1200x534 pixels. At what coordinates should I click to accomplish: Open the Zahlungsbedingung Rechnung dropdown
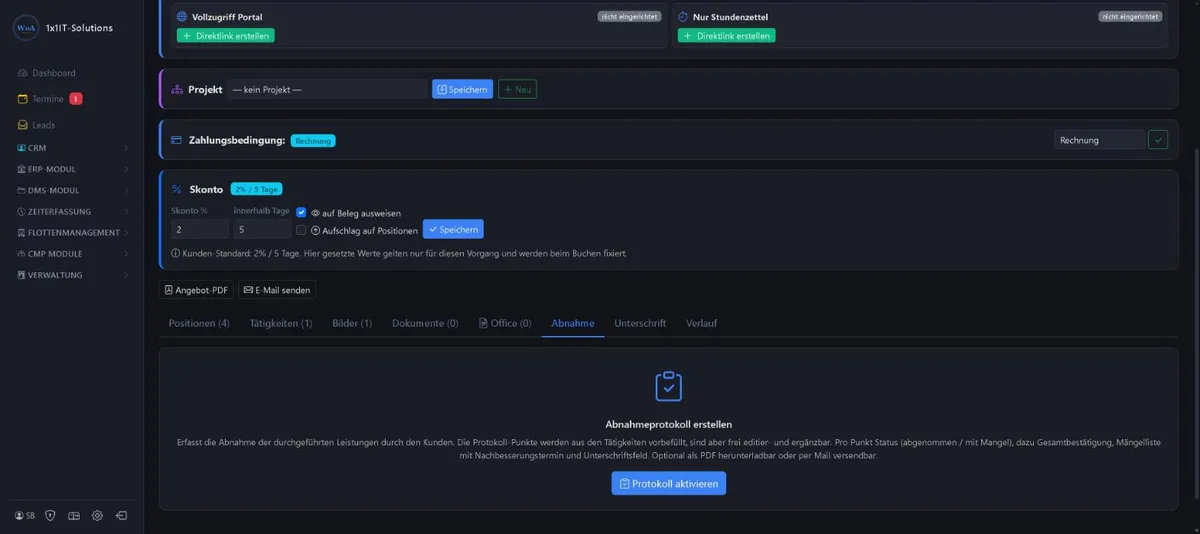[x=1099, y=140]
